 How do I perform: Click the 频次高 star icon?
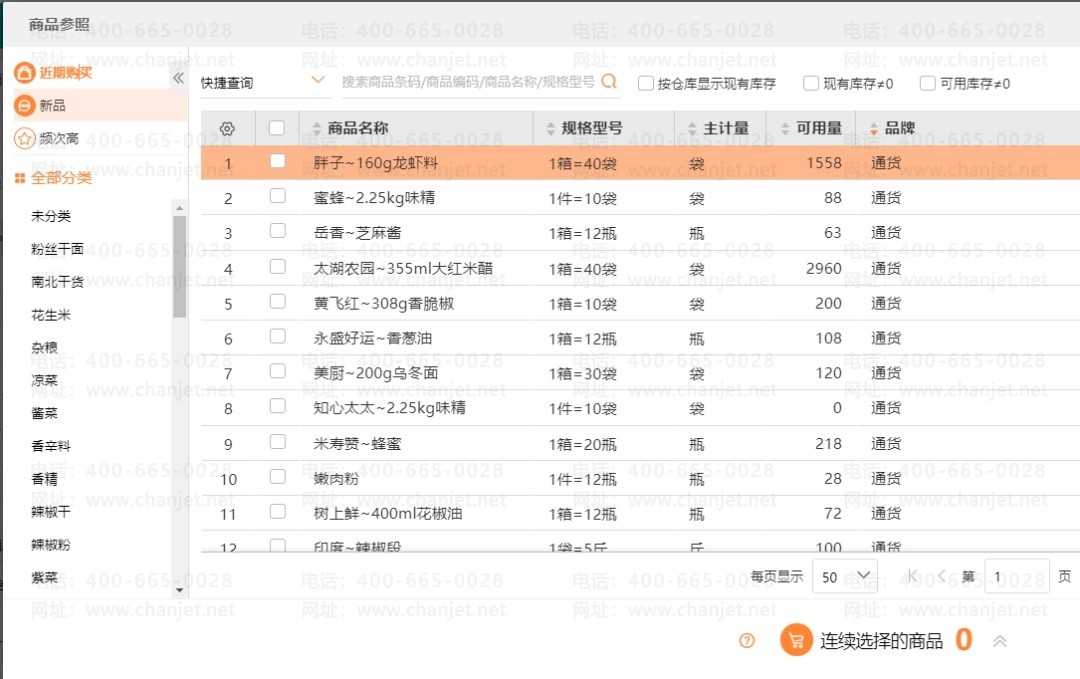25,138
